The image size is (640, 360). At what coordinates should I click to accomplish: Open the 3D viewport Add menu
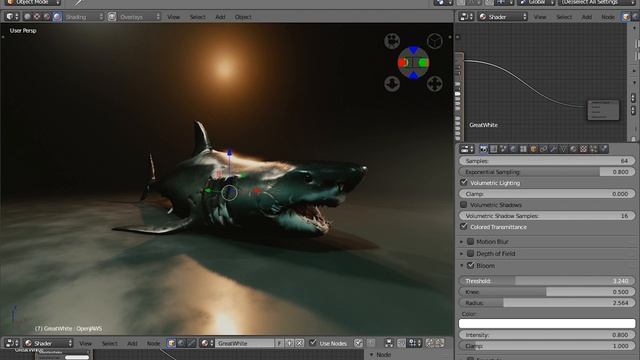coord(220,17)
